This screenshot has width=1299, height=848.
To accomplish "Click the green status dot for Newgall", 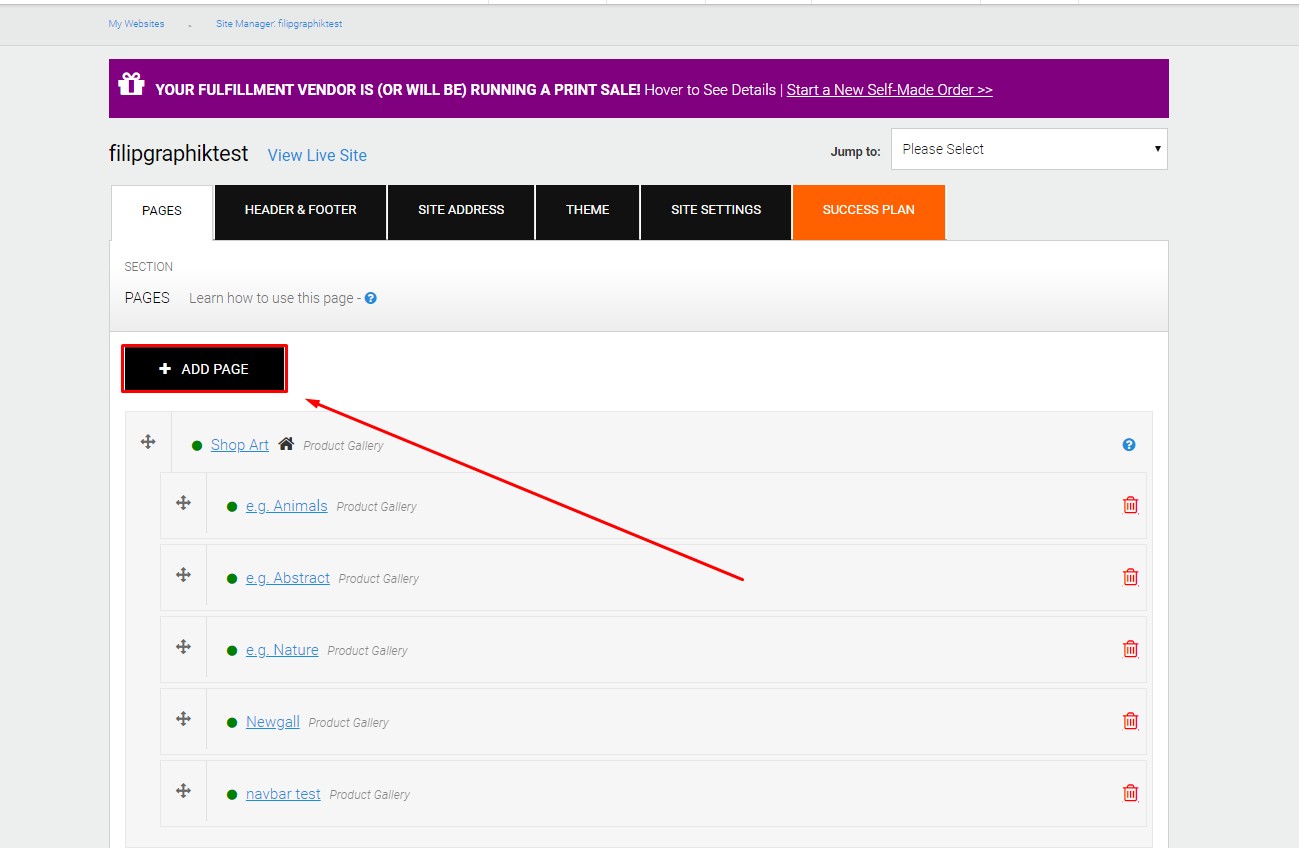I will click(x=232, y=723).
